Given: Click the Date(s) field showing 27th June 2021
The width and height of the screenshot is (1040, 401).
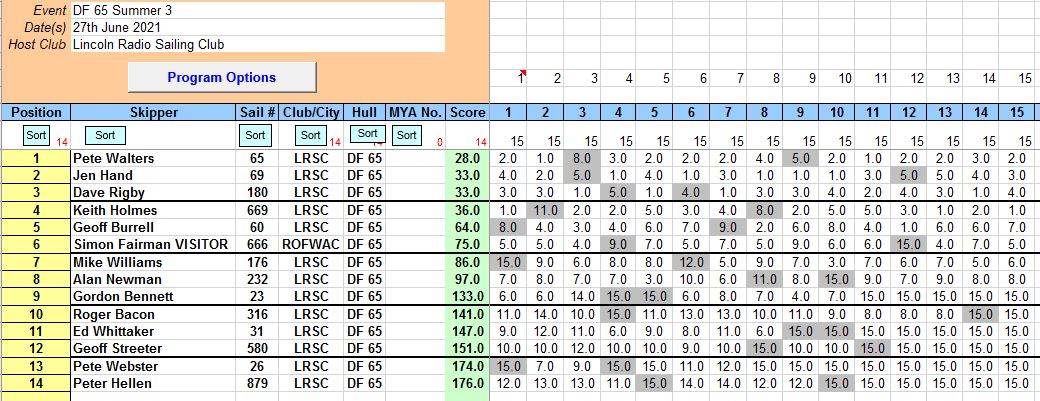Looking at the screenshot, I should (x=257, y=27).
